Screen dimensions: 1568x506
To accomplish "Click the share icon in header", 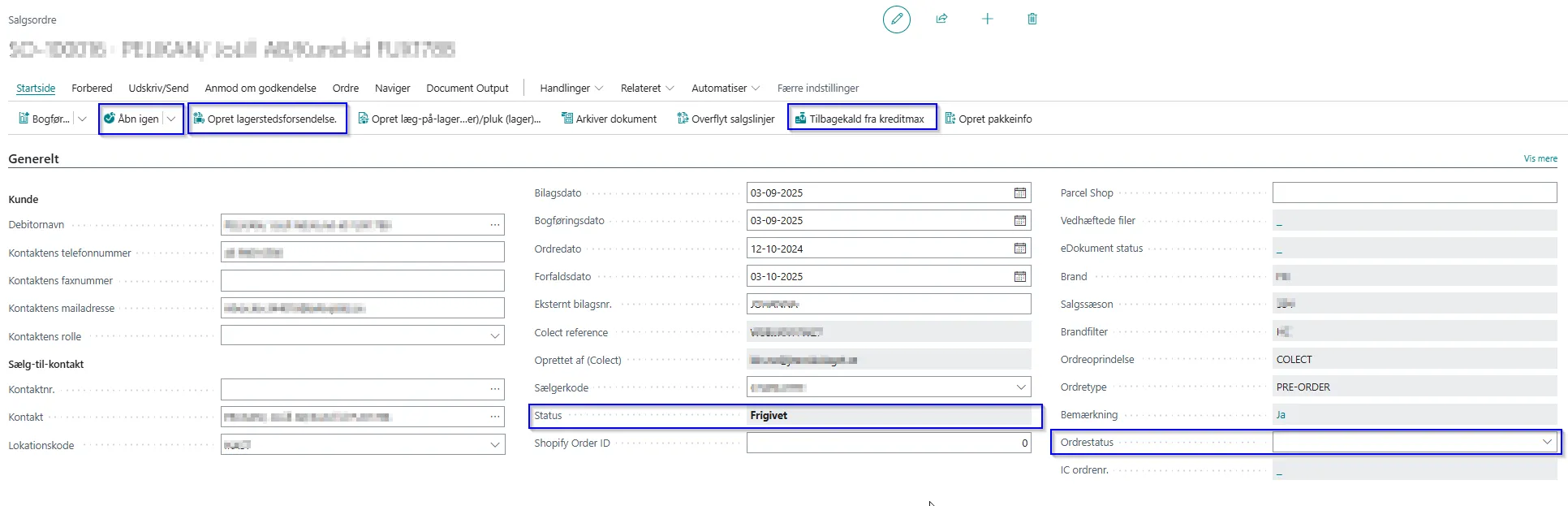I will tap(941, 19).
